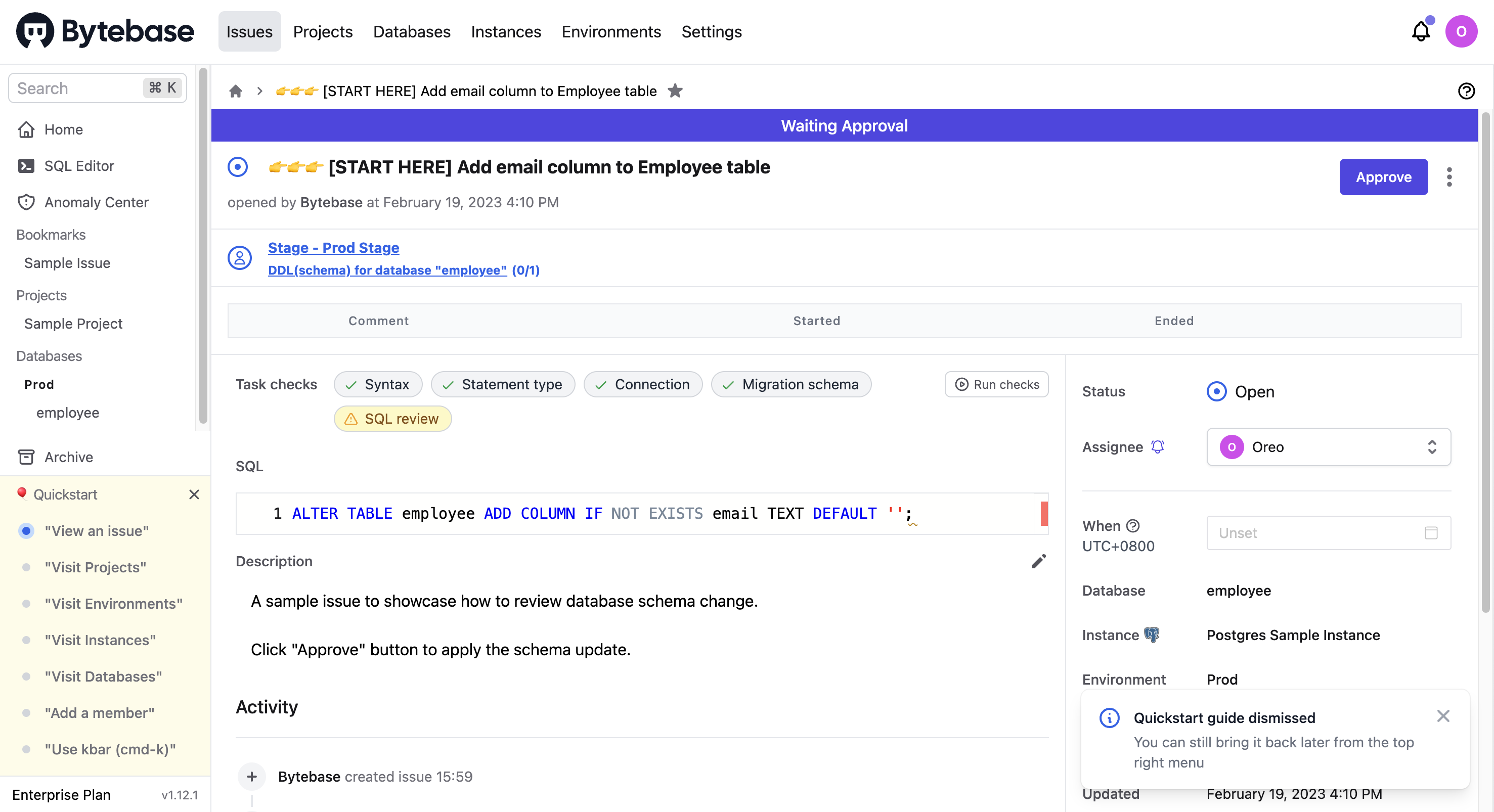Click the add comment plus icon in Activity
This screenshot has width=1494, height=812.
click(x=252, y=776)
